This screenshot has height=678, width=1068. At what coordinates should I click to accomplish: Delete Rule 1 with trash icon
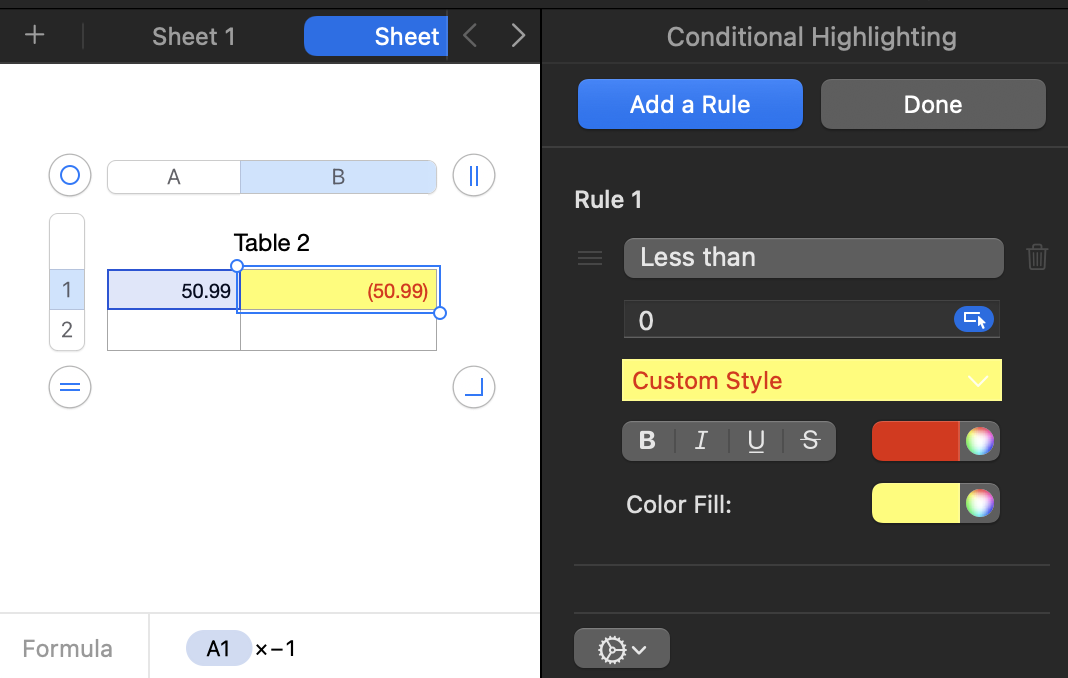(1037, 258)
